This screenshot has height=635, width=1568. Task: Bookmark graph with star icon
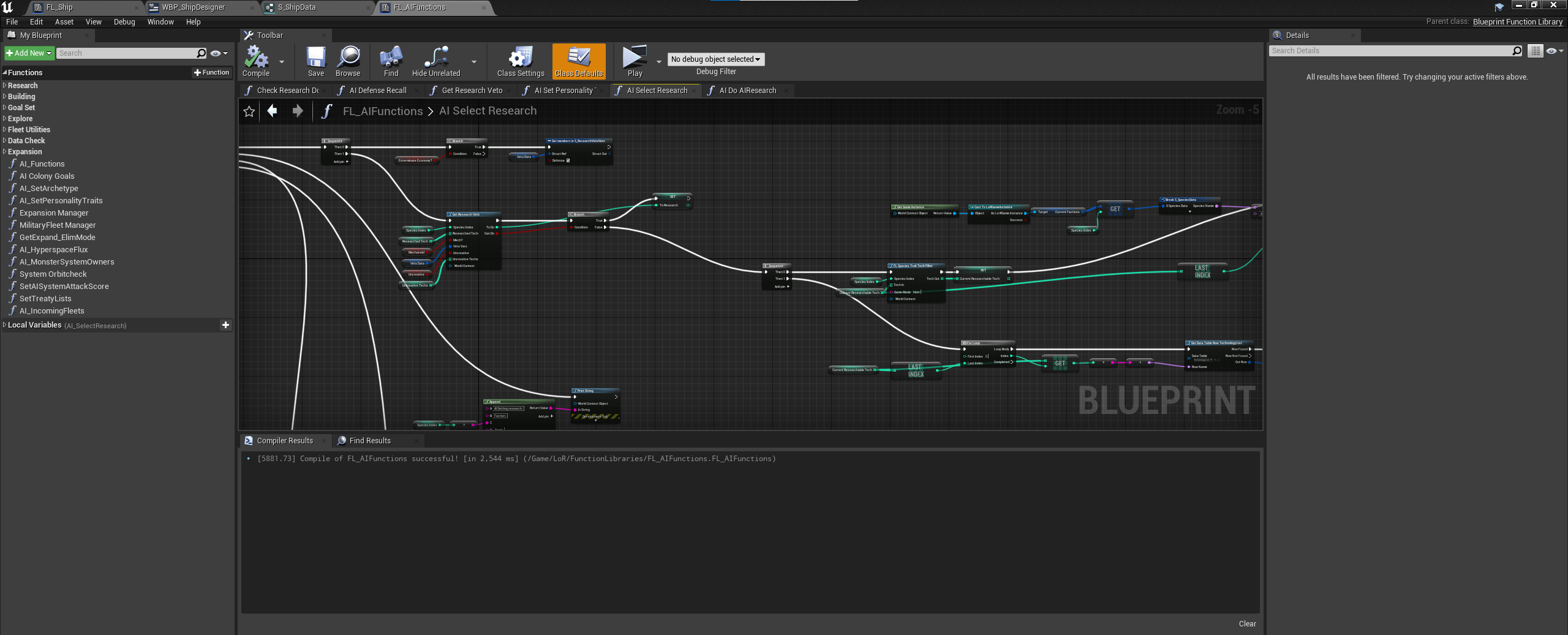pos(249,111)
